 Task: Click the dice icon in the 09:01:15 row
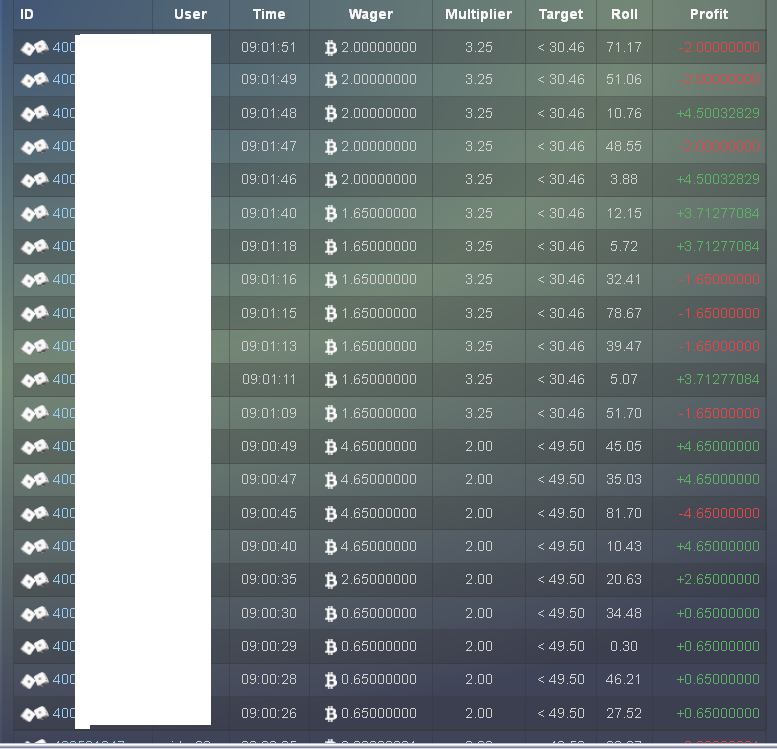(x=34, y=313)
